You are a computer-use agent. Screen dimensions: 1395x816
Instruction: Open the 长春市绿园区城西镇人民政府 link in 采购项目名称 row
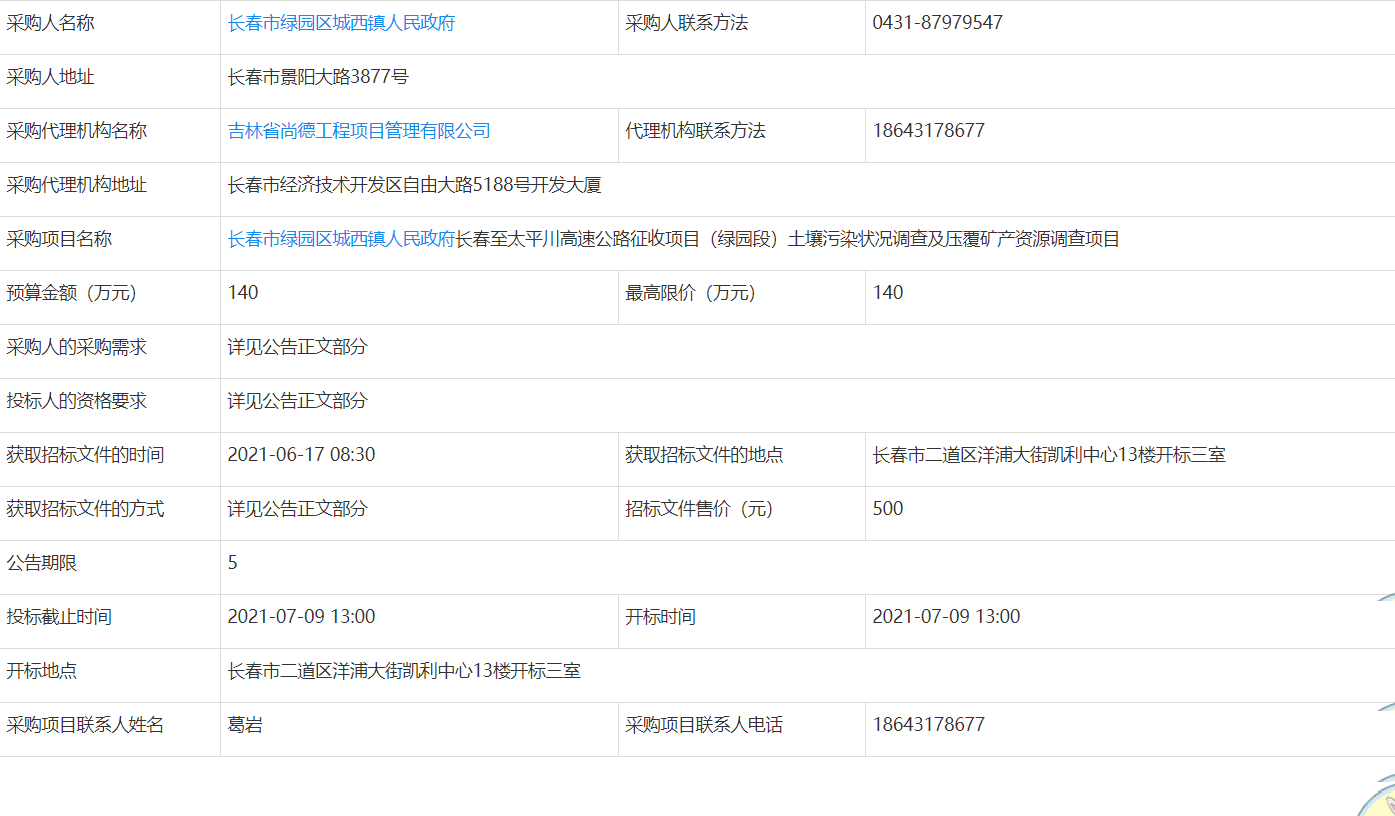341,239
